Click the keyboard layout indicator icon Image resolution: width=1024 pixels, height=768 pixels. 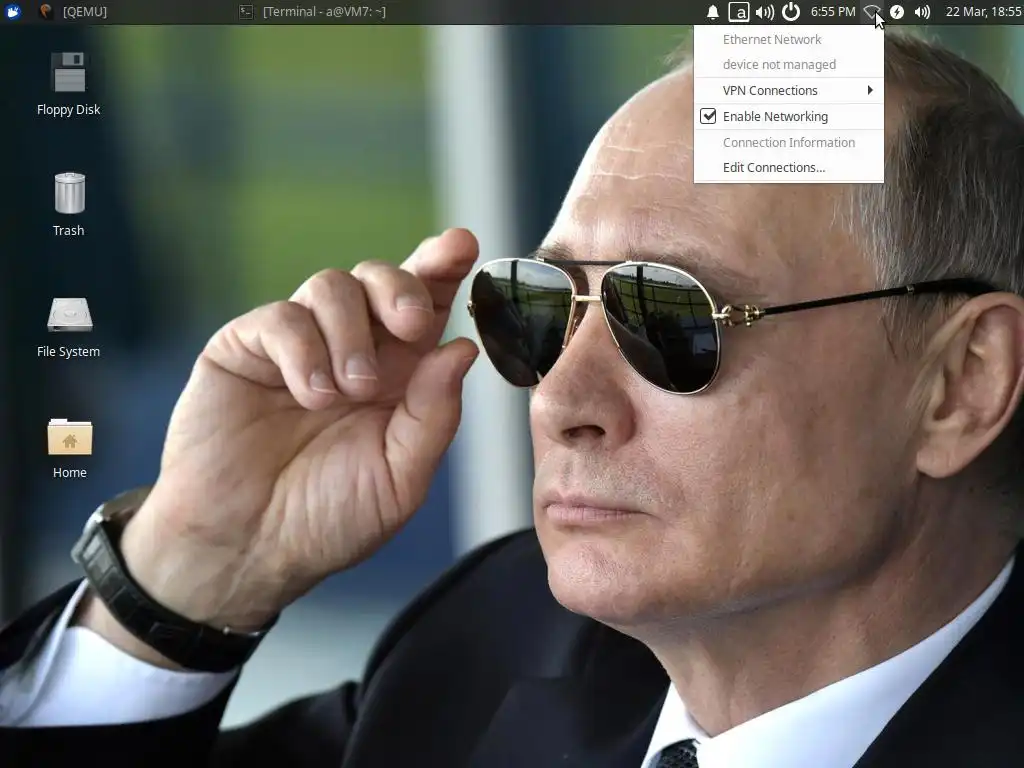tap(739, 12)
